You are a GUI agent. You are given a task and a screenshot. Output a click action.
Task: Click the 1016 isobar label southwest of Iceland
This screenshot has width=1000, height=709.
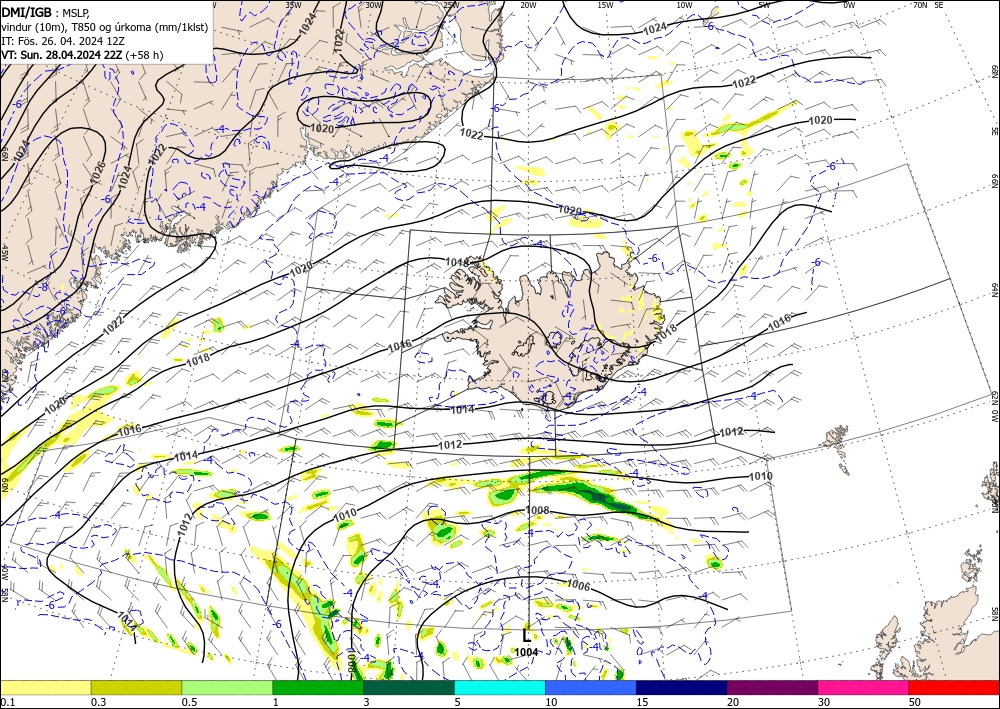pos(400,346)
